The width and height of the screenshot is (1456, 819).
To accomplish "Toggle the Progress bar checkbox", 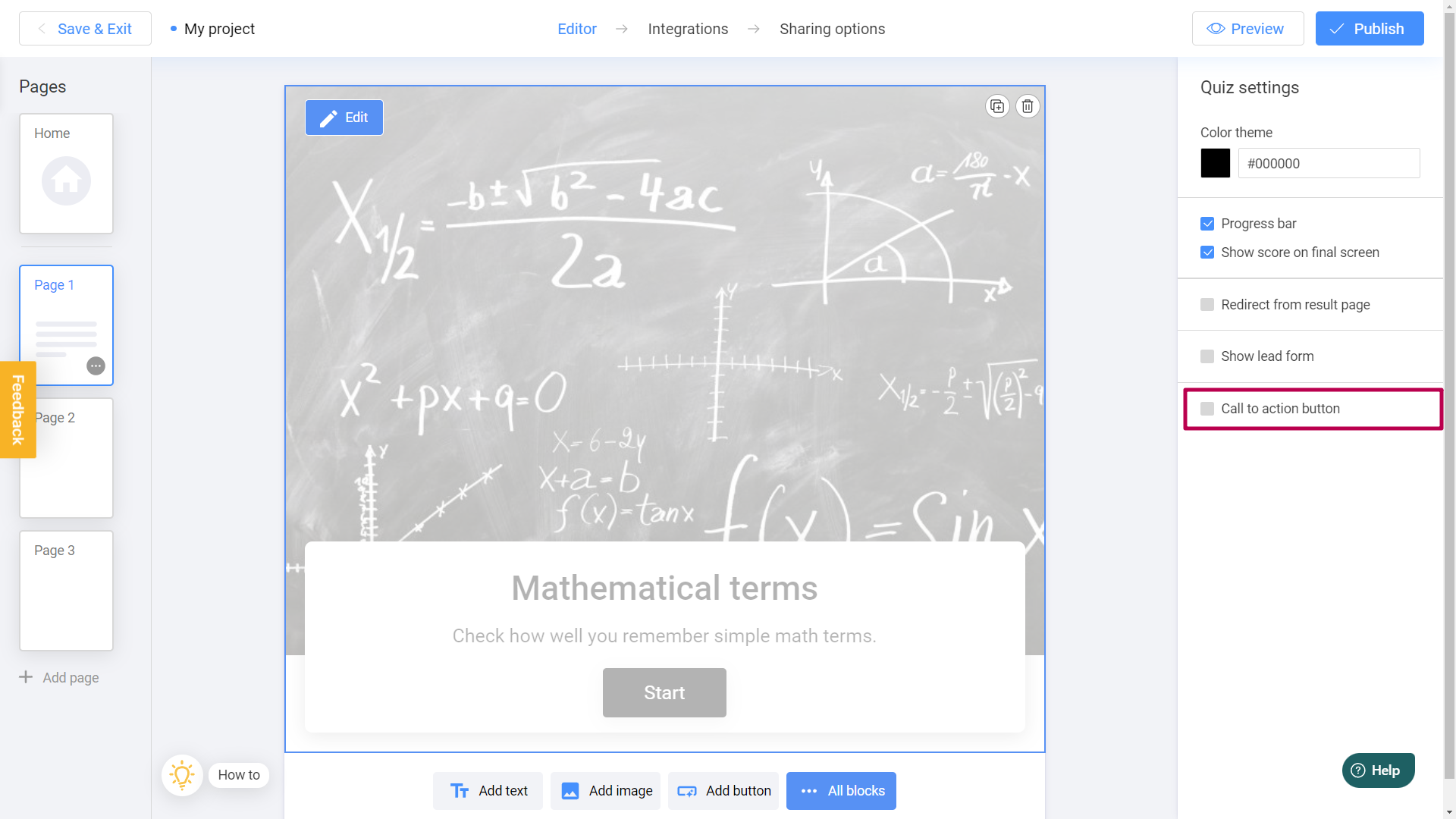I will tap(1207, 223).
